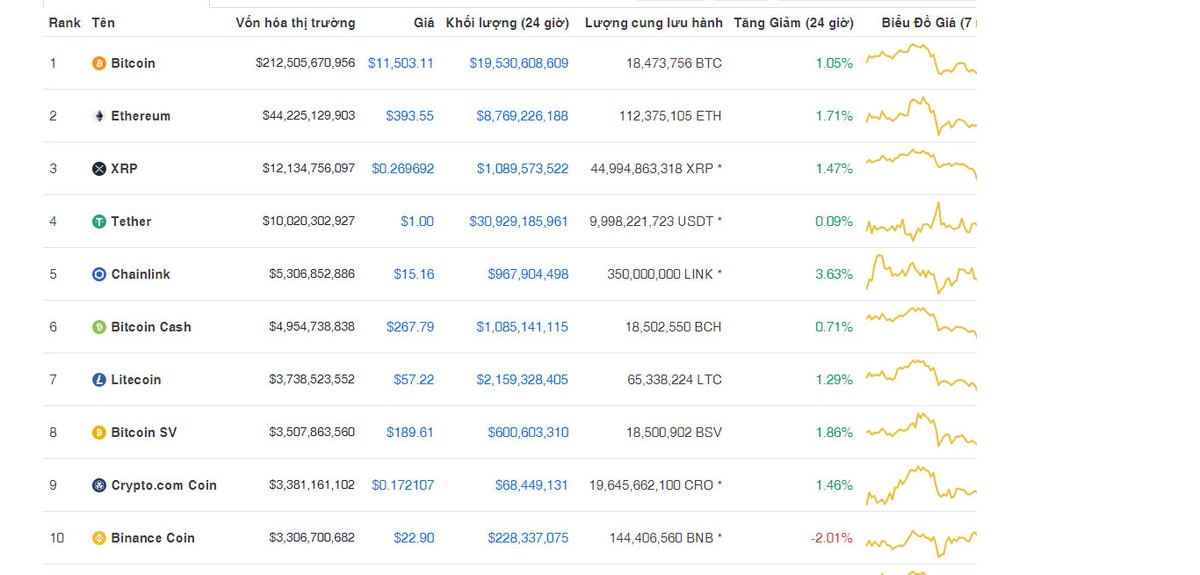Sort by Tên column header
The image size is (1200, 575).
[x=103, y=22]
